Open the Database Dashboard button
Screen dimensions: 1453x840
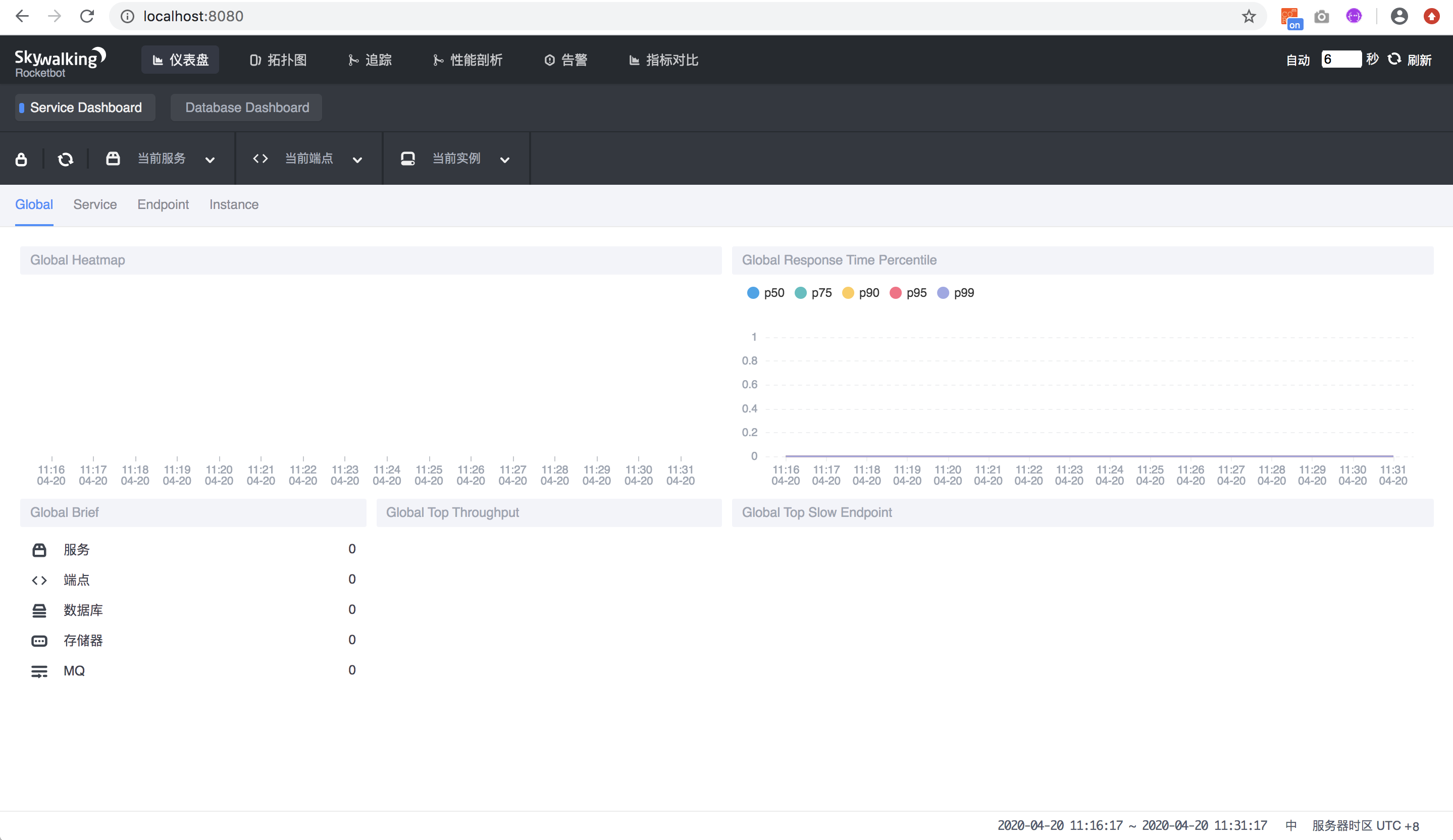click(x=247, y=108)
